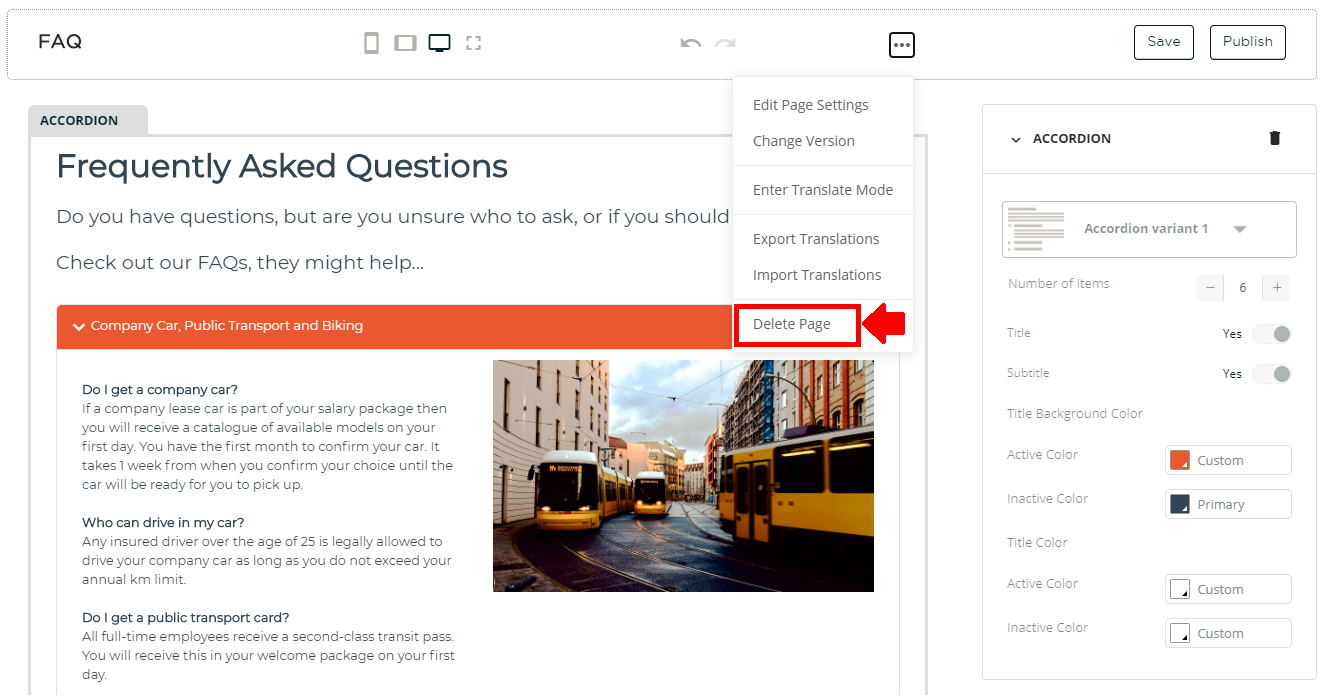Increase the number of items
Viewport: 1332px width, 699px height.
(1276, 288)
